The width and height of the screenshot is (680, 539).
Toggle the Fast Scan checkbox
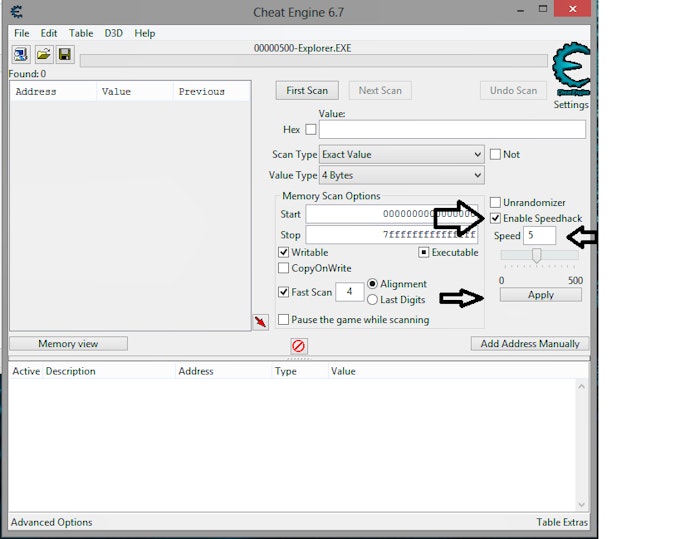(x=283, y=292)
